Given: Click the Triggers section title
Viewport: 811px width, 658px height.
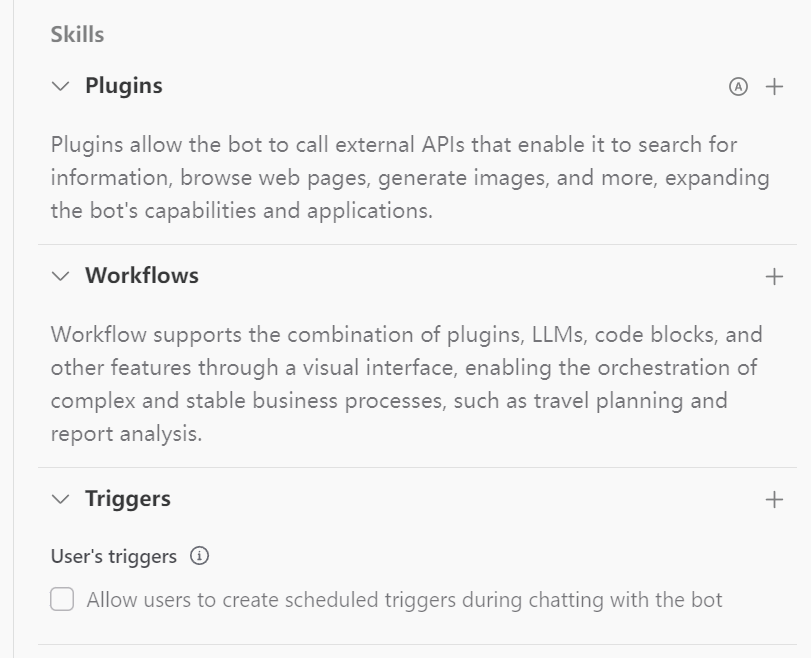Looking at the screenshot, I should [x=128, y=499].
